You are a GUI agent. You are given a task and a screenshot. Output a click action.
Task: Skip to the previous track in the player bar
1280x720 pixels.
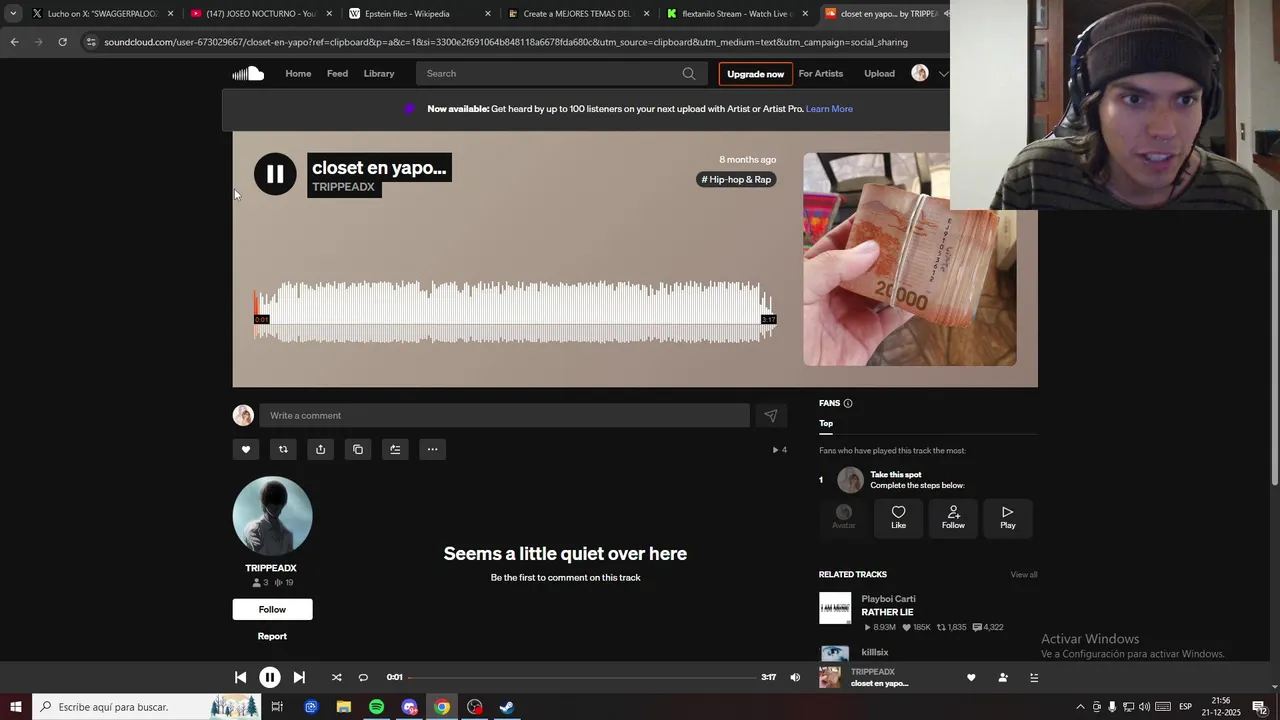(240, 677)
